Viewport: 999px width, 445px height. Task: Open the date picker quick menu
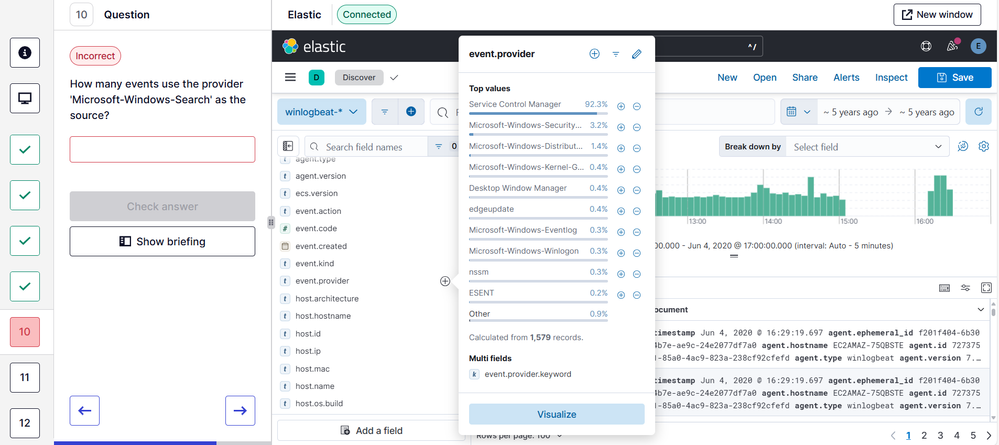(x=797, y=112)
